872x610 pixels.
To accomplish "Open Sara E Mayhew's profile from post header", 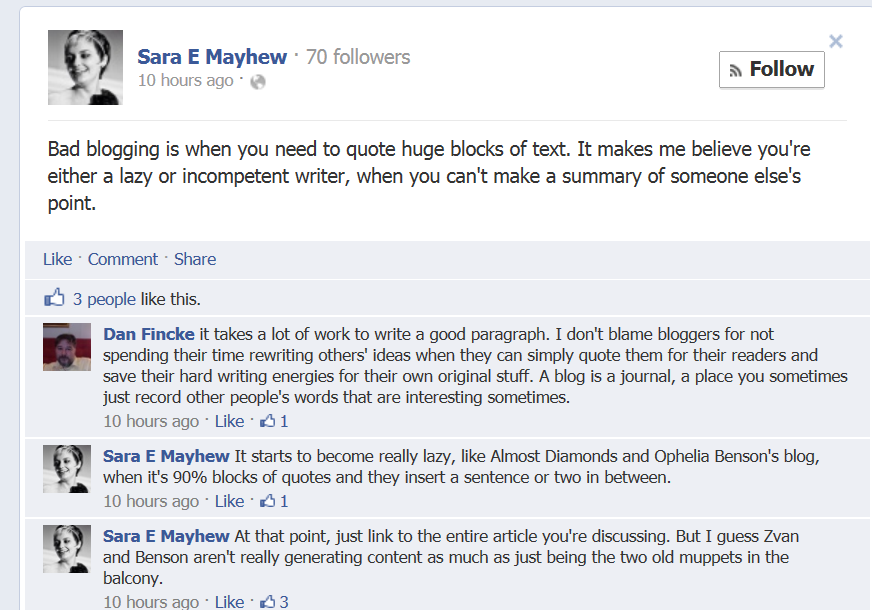I will coord(212,57).
